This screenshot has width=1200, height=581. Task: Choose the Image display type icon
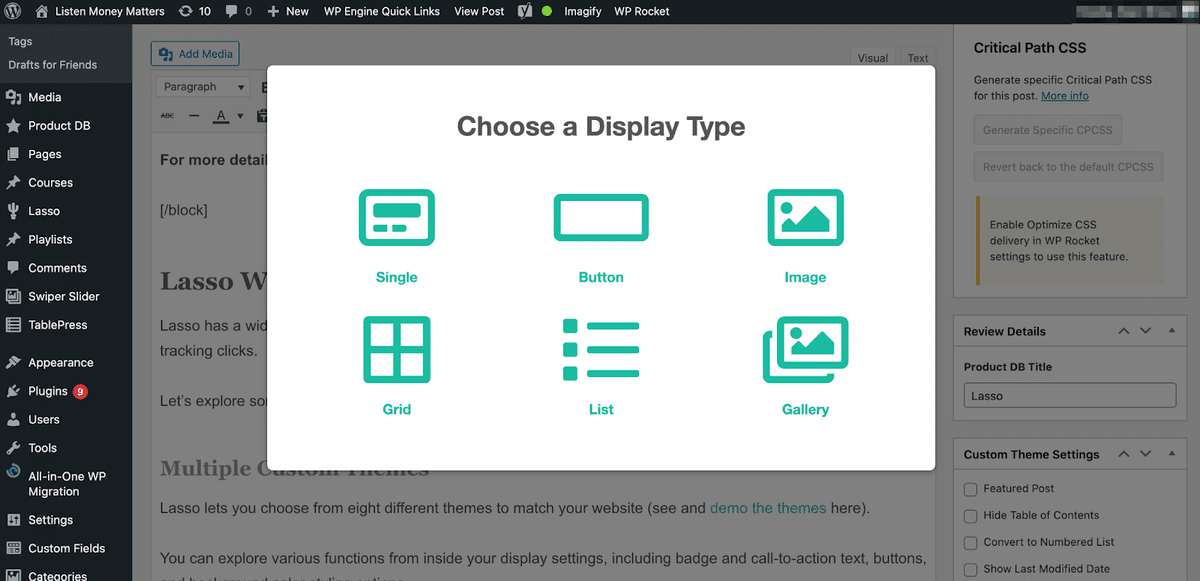805,217
